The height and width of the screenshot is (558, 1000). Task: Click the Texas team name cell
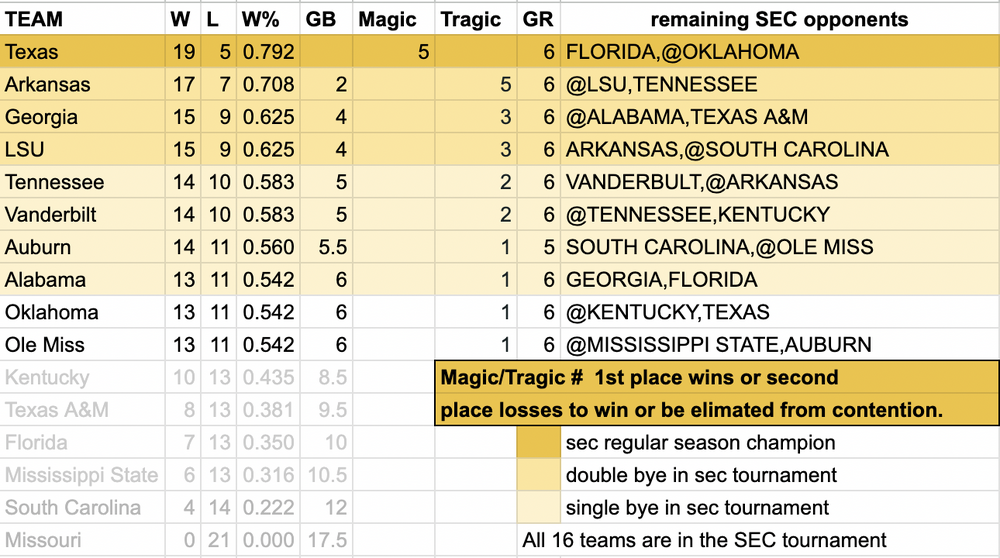click(82, 52)
